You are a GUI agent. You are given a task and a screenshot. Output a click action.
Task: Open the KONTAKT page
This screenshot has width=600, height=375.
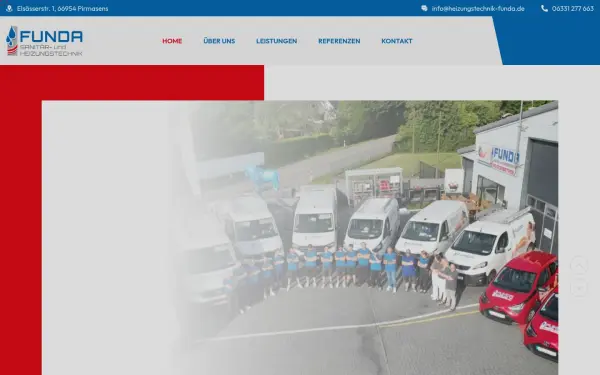click(397, 41)
